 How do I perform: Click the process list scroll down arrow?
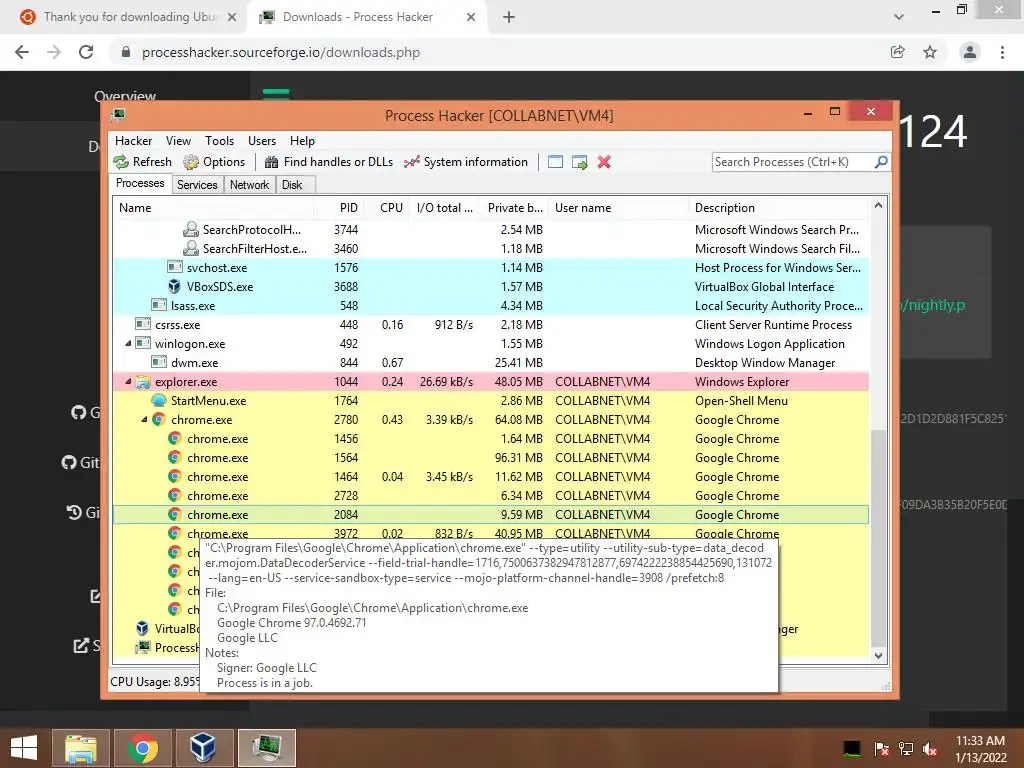pyautogui.click(x=878, y=655)
